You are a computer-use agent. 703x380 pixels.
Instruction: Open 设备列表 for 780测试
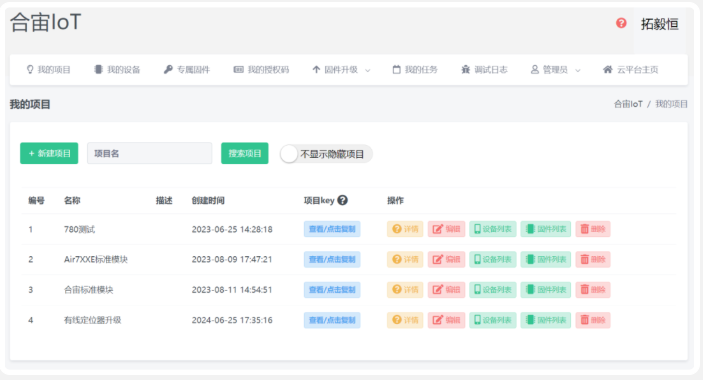coord(493,229)
